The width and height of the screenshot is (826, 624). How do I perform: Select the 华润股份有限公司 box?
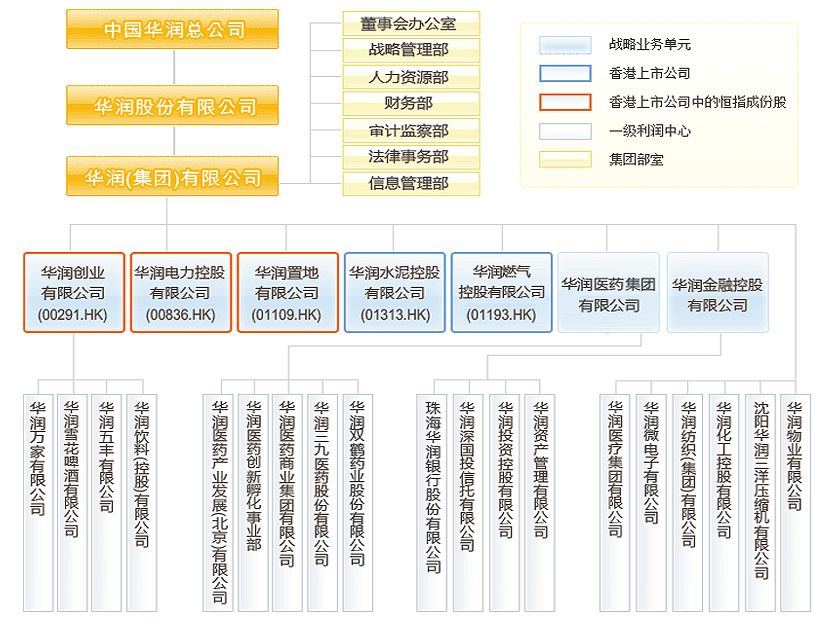tap(174, 106)
